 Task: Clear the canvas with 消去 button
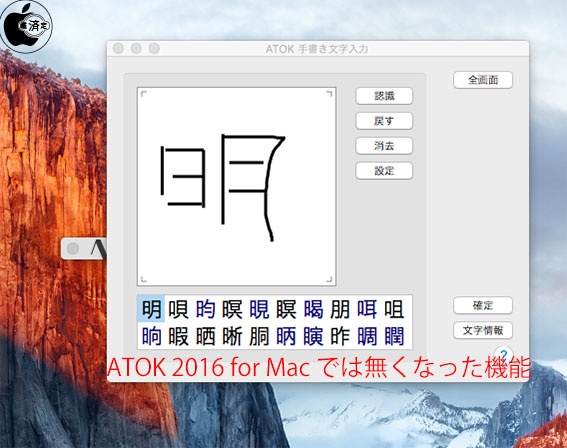point(384,146)
